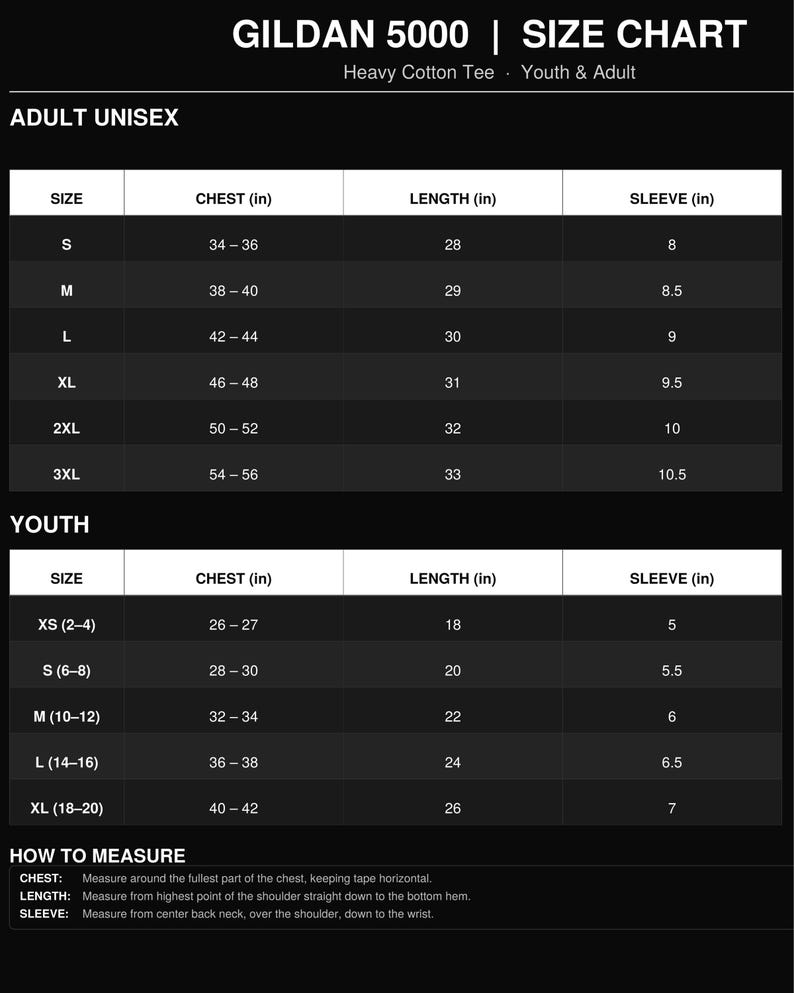Select the adult 2XL size row label
The height and width of the screenshot is (993, 794).
pyautogui.click(x=66, y=428)
